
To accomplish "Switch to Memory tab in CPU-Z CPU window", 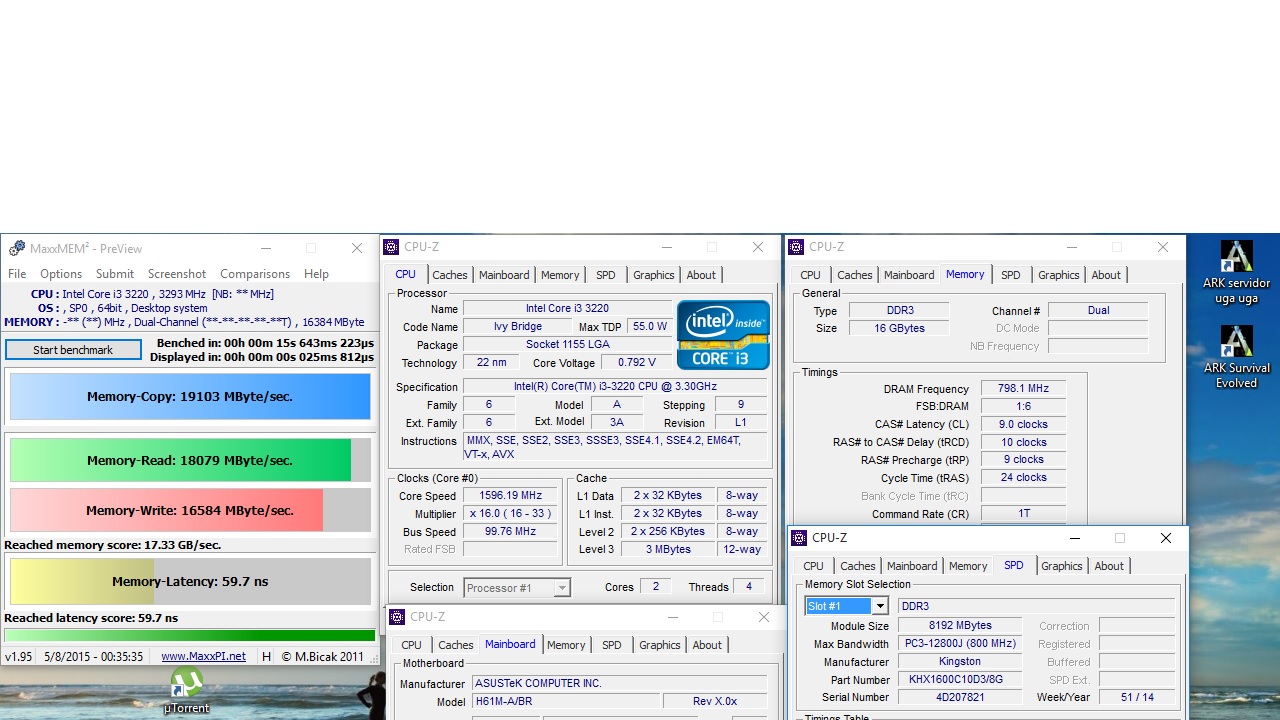I will point(560,275).
